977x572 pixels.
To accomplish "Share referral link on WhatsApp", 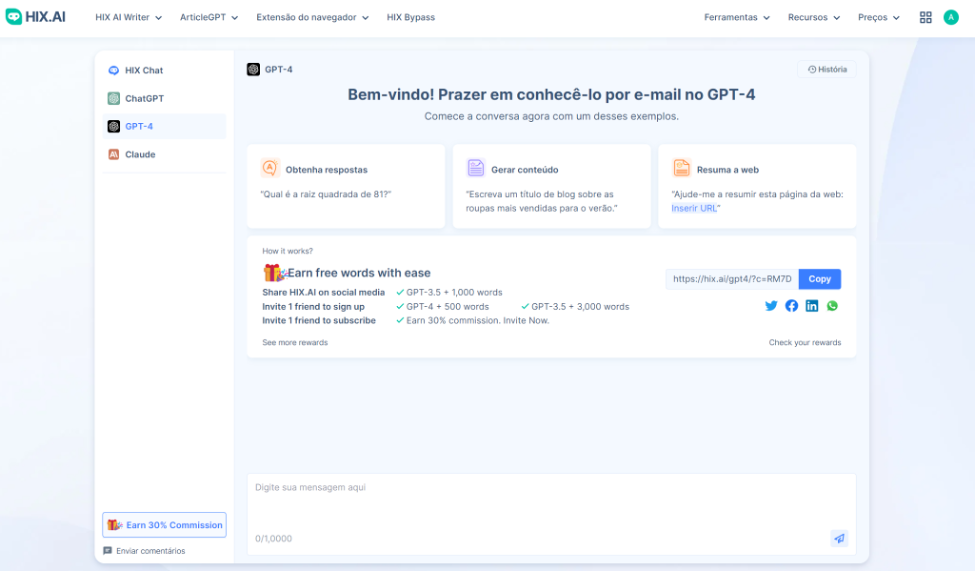I will click(x=832, y=306).
